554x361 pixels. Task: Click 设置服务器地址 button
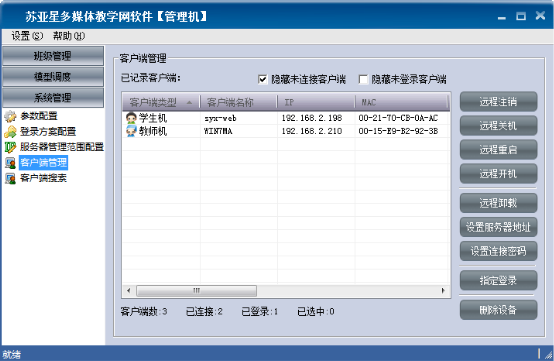pyautogui.click(x=498, y=227)
